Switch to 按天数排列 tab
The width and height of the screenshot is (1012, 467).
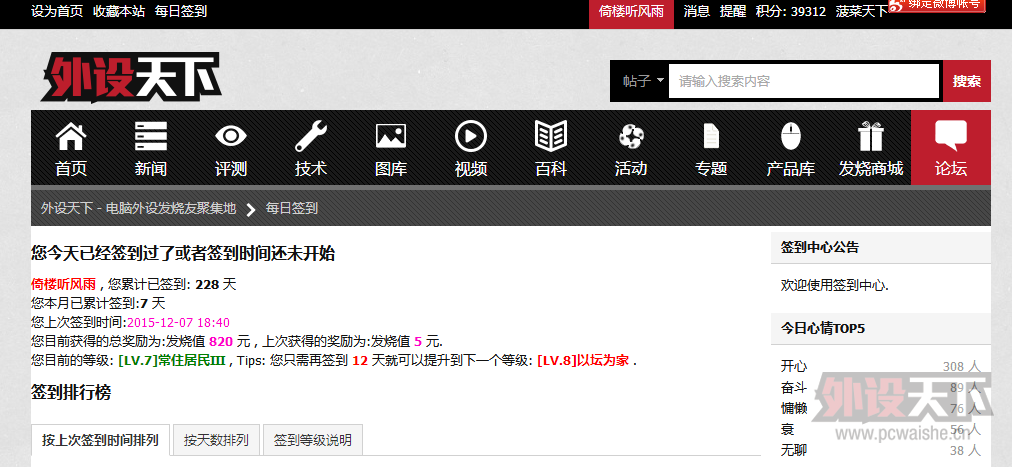216,440
